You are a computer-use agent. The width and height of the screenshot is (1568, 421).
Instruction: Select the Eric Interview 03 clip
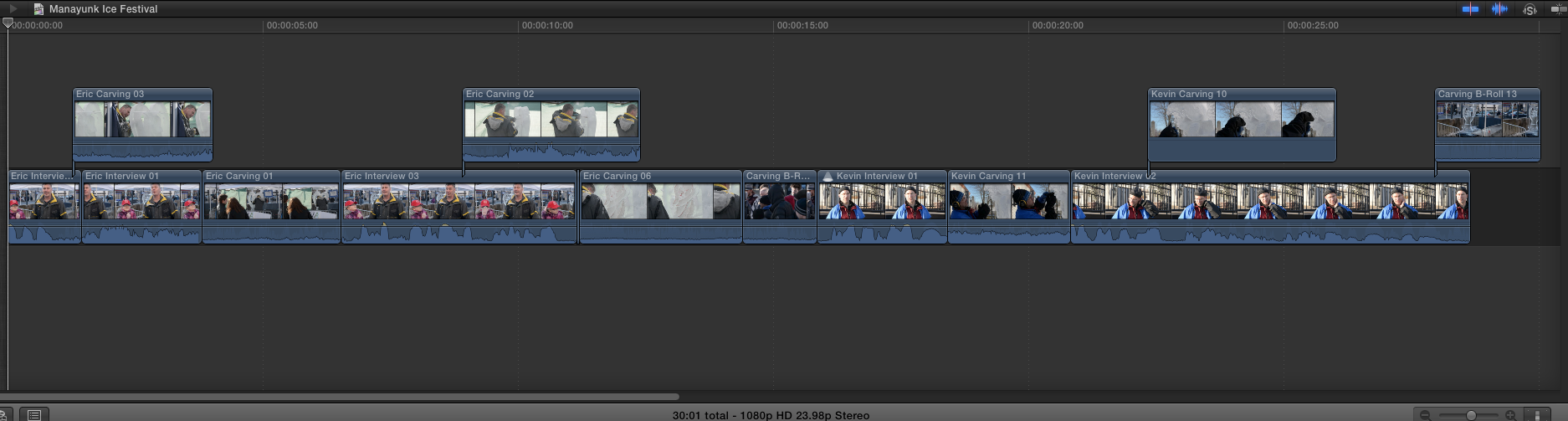459,206
